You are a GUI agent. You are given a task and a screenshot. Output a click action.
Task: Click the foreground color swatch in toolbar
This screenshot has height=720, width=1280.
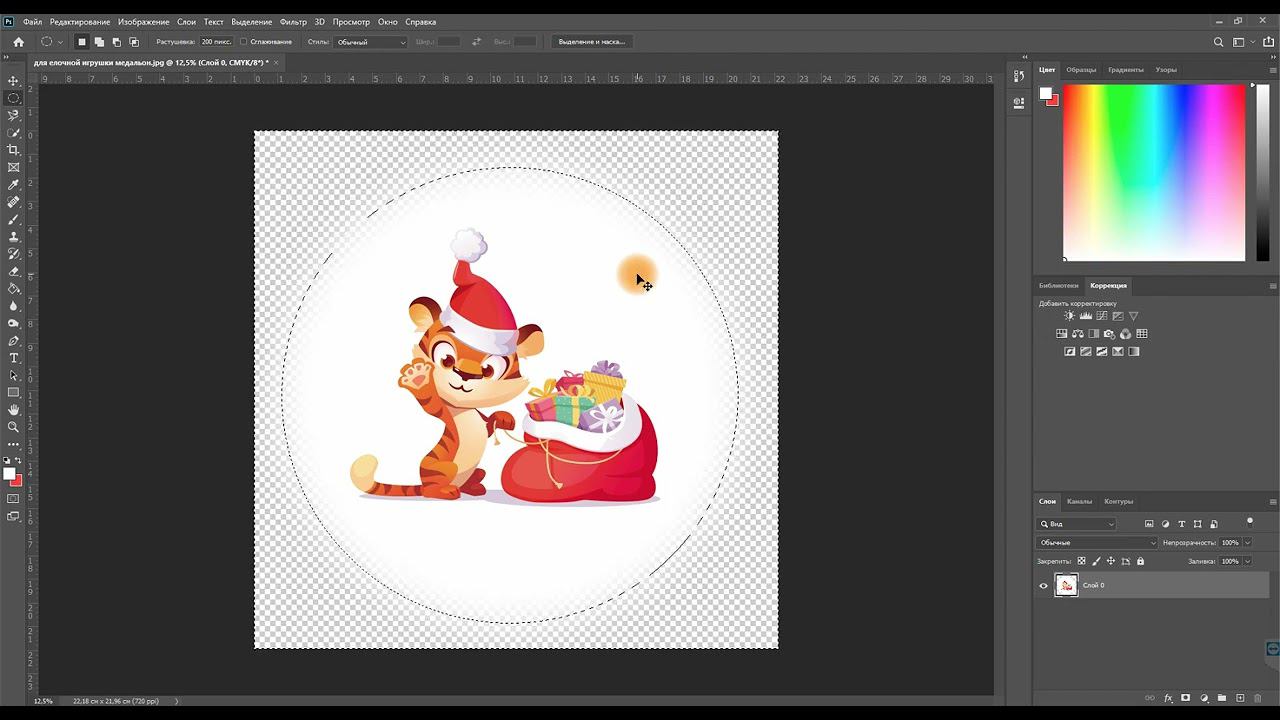coord(9,474)
